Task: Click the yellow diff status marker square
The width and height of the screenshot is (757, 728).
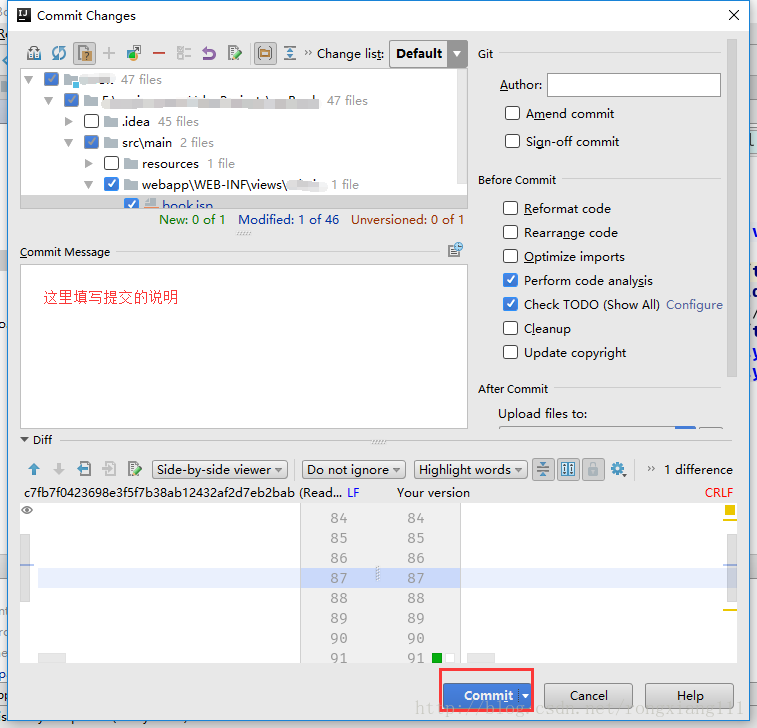Action: [730, 510]
